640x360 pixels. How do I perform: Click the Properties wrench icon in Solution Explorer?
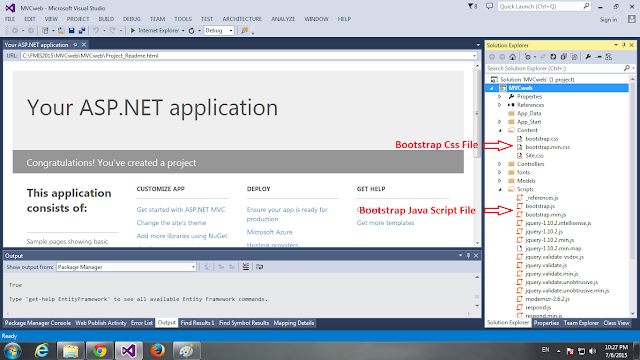[x=588, y=57]
